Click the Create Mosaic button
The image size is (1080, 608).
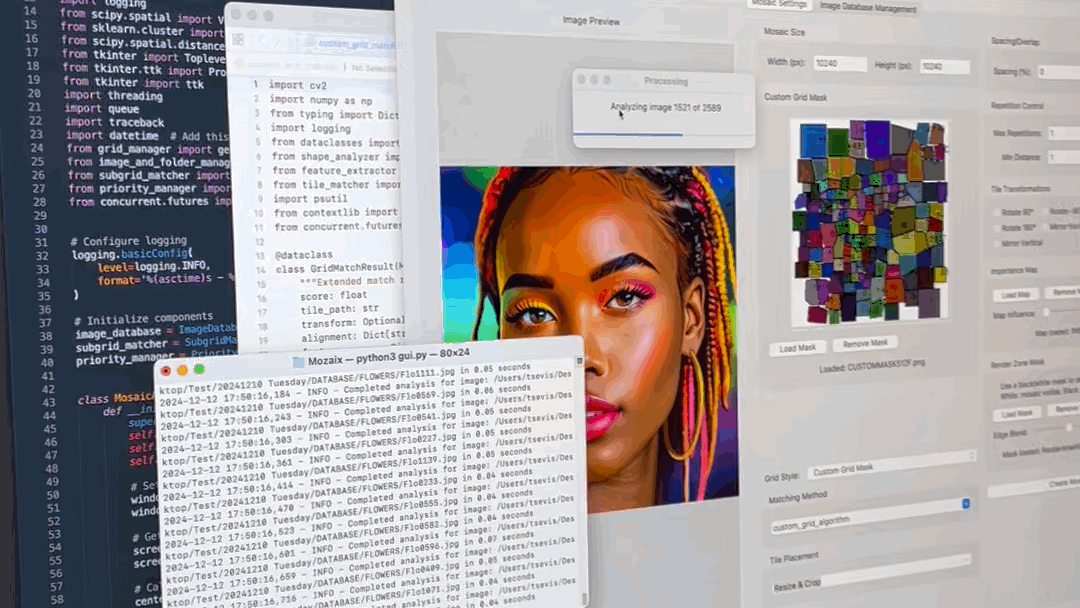[x=1035, y=485]
